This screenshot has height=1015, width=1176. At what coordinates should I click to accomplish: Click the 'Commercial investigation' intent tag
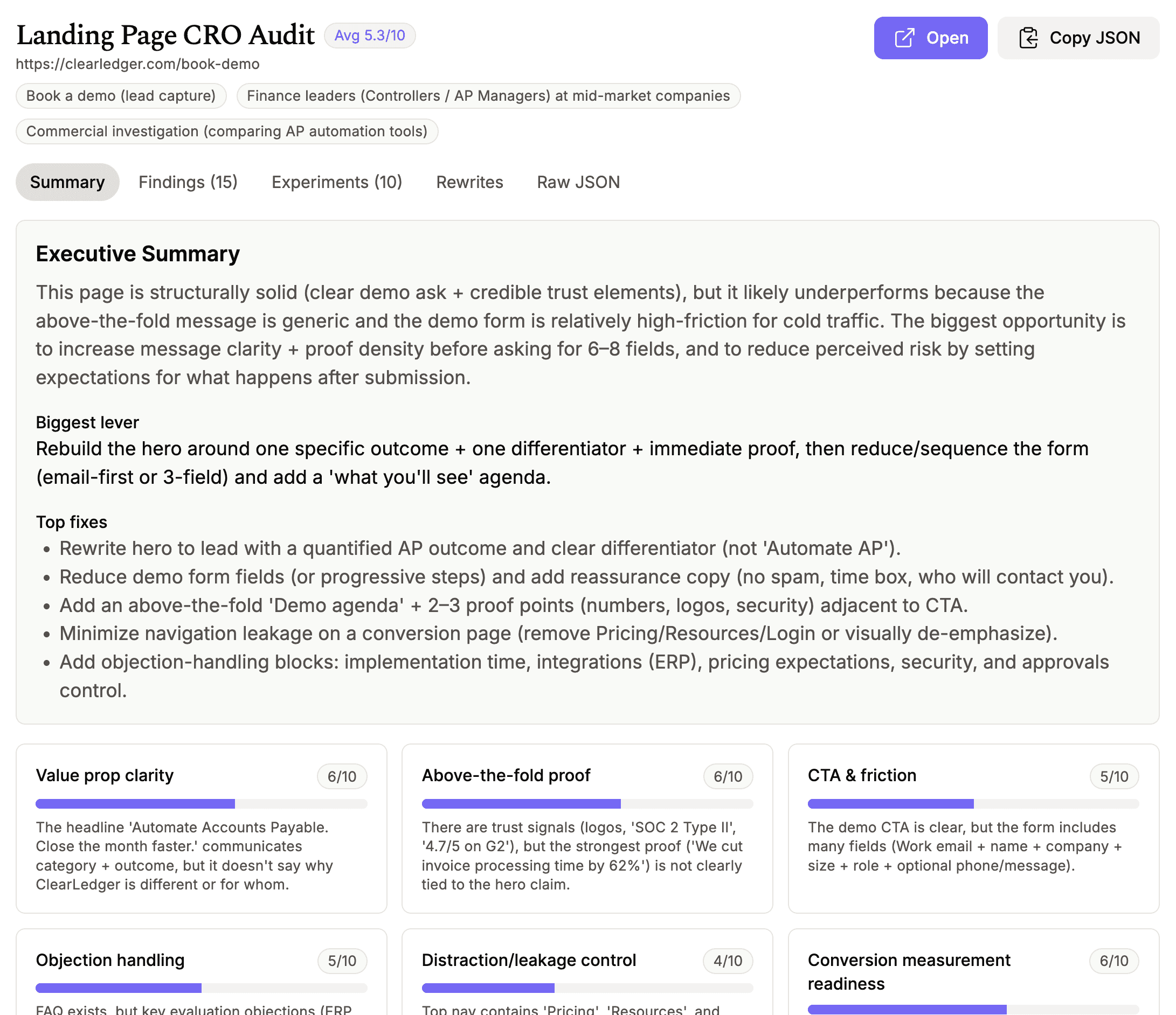(x=226, y=131)
